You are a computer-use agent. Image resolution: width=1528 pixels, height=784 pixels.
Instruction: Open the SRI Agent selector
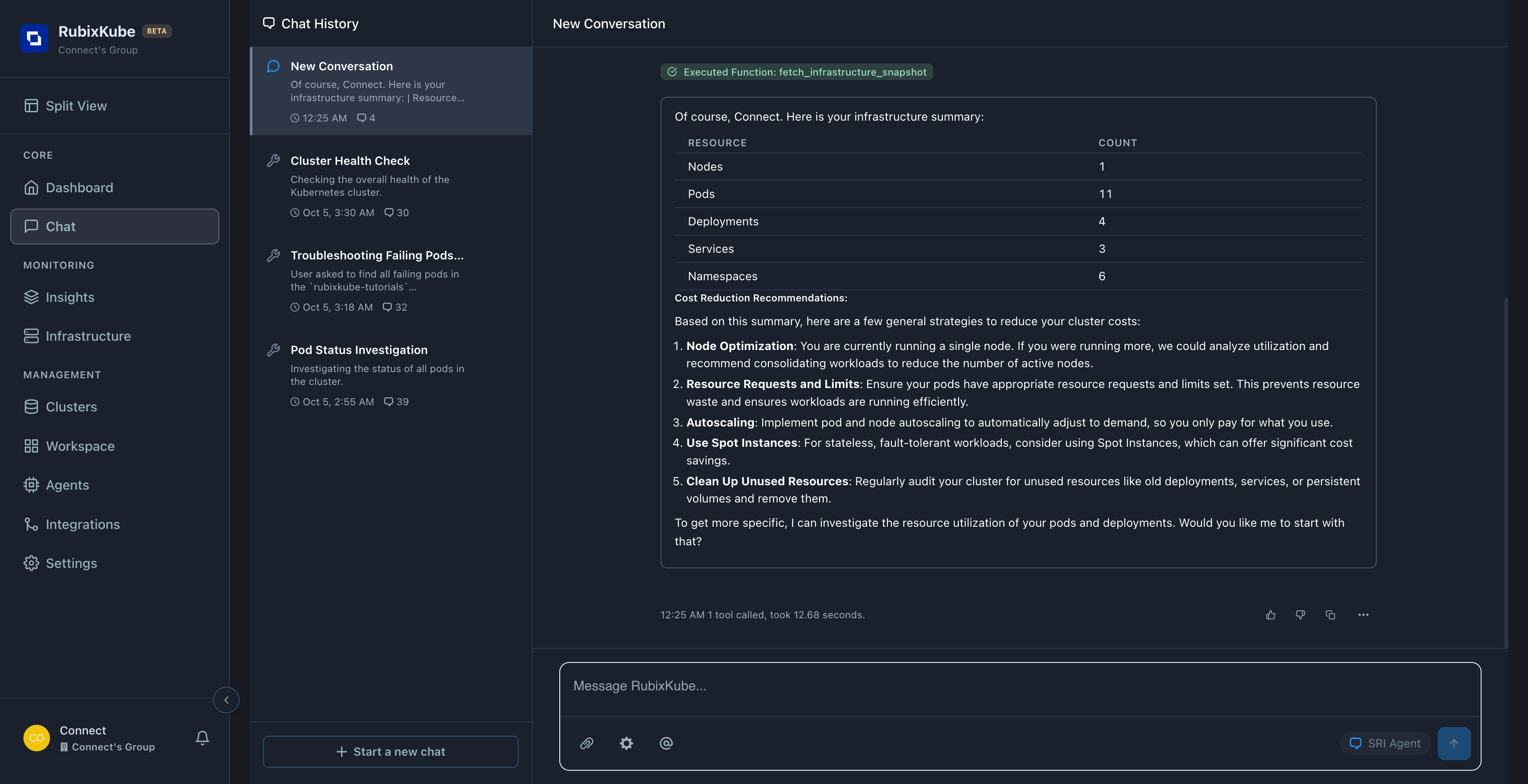pyautogui.click(x=1385, y=743)
